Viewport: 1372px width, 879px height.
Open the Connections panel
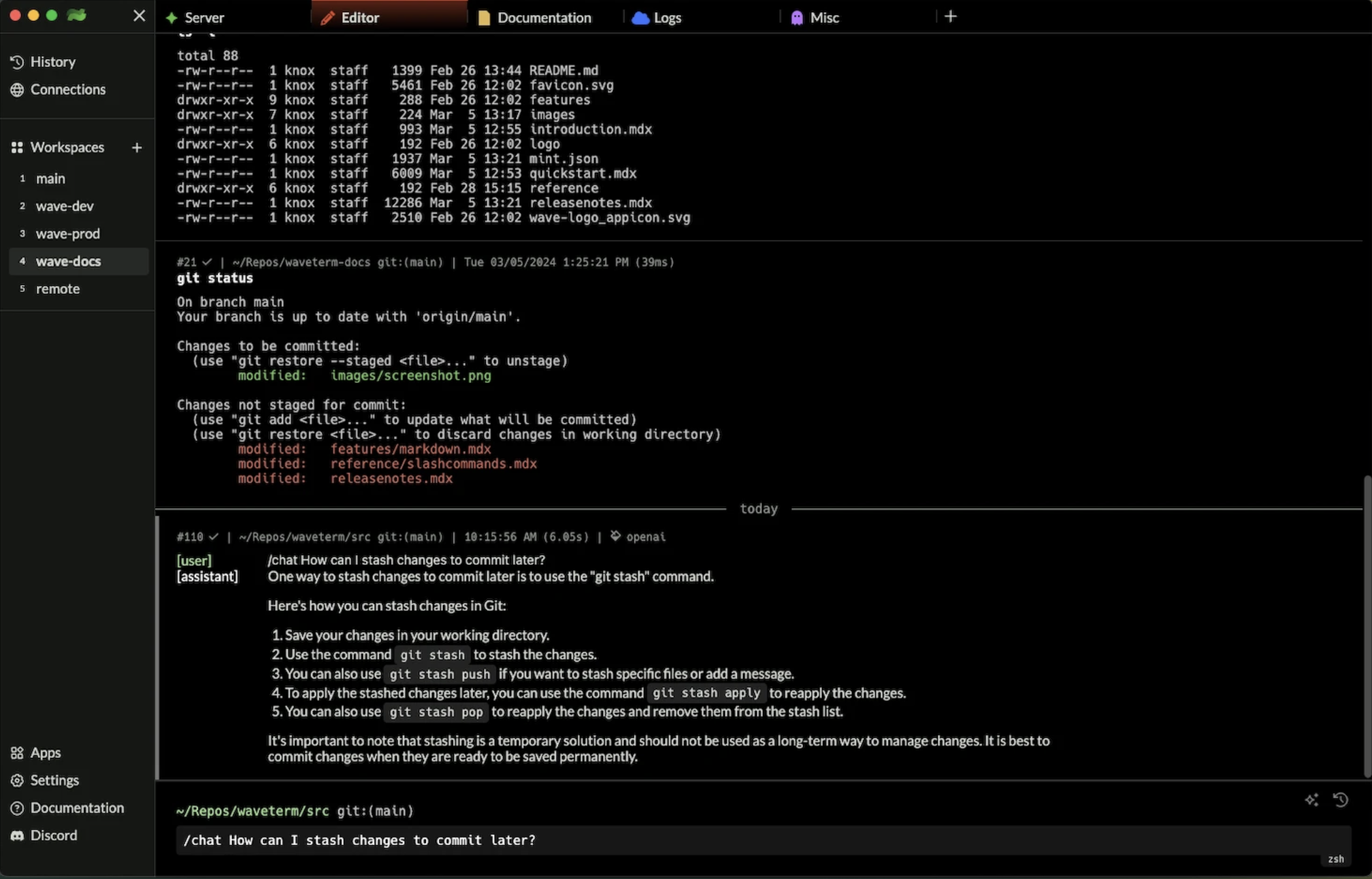click(x=58, y=90)
